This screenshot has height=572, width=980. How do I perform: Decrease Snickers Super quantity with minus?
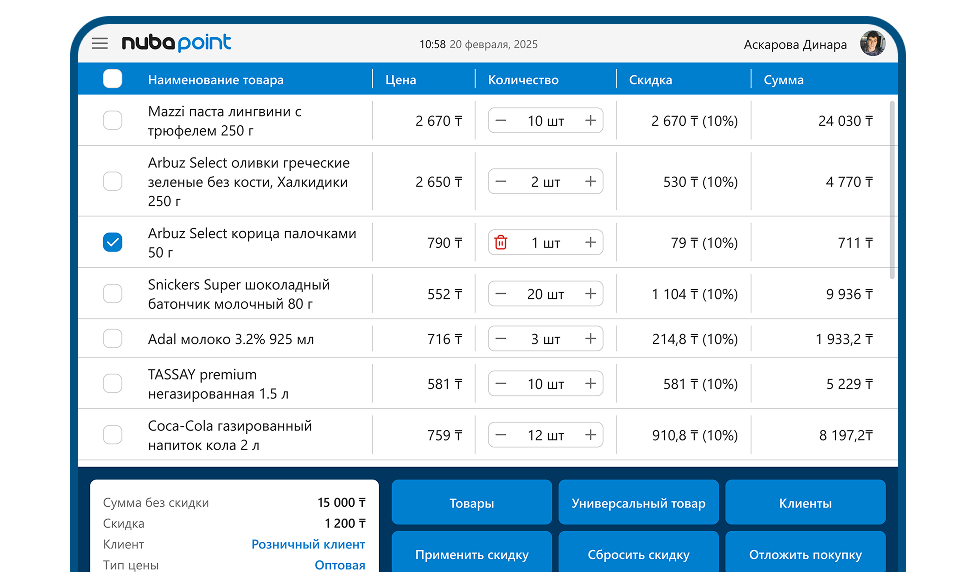(x=501, y=294)
